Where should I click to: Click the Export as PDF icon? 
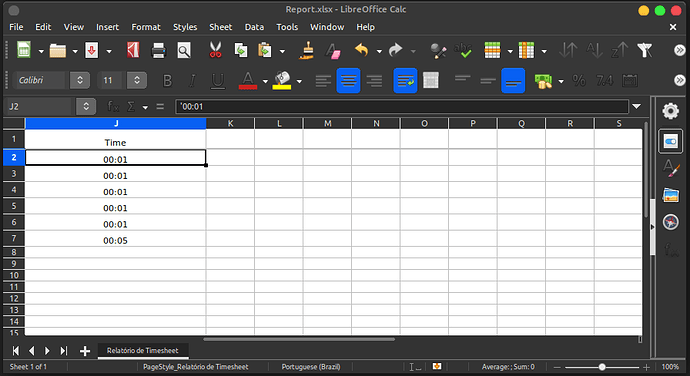[x=133, y=50]
